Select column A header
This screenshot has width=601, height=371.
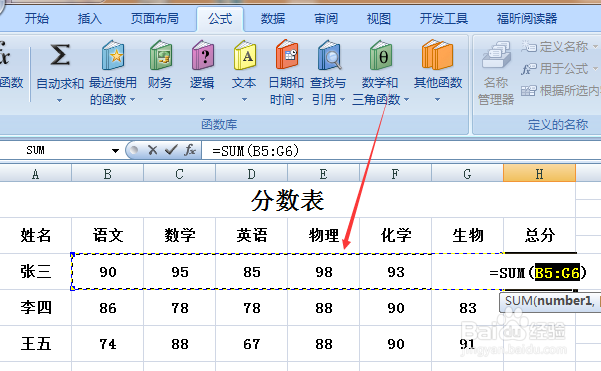(x=36, y=174)
